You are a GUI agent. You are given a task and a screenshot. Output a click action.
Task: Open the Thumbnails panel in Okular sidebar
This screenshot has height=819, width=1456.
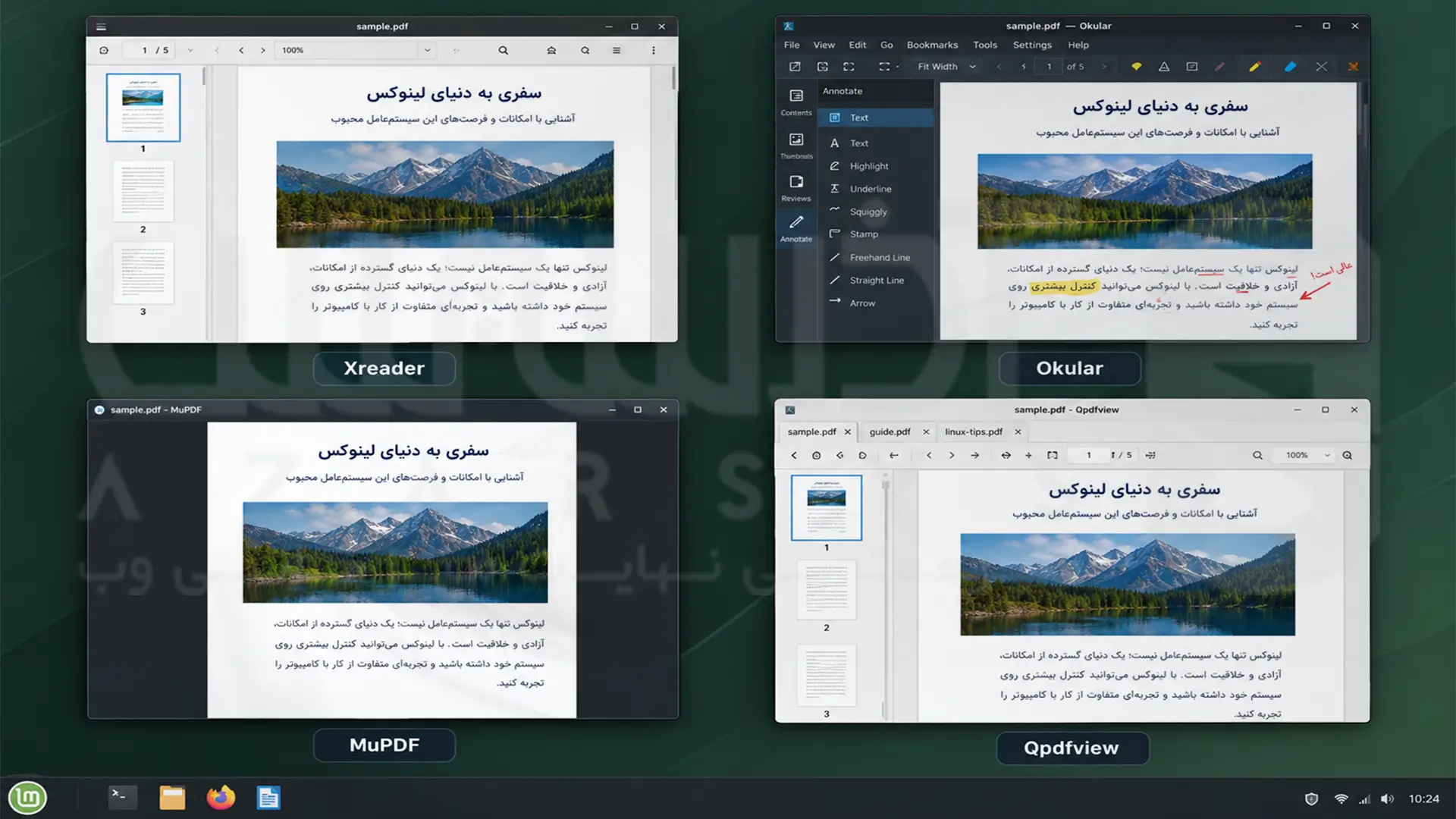point(796,146)
